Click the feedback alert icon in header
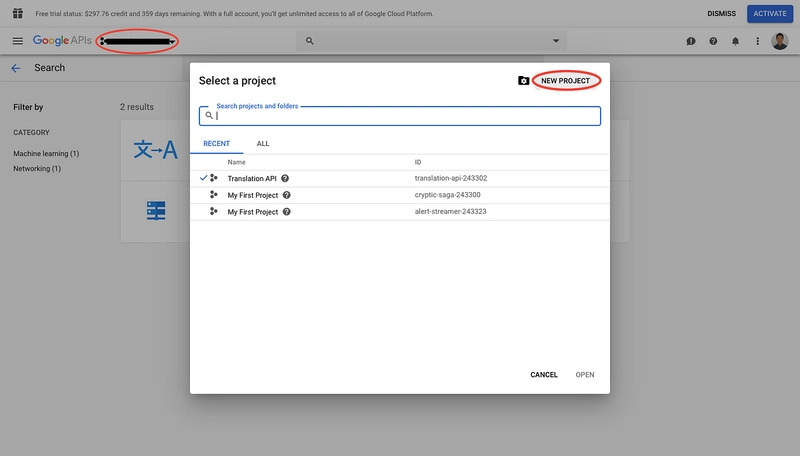800x456 pixels. click(691, 41)
